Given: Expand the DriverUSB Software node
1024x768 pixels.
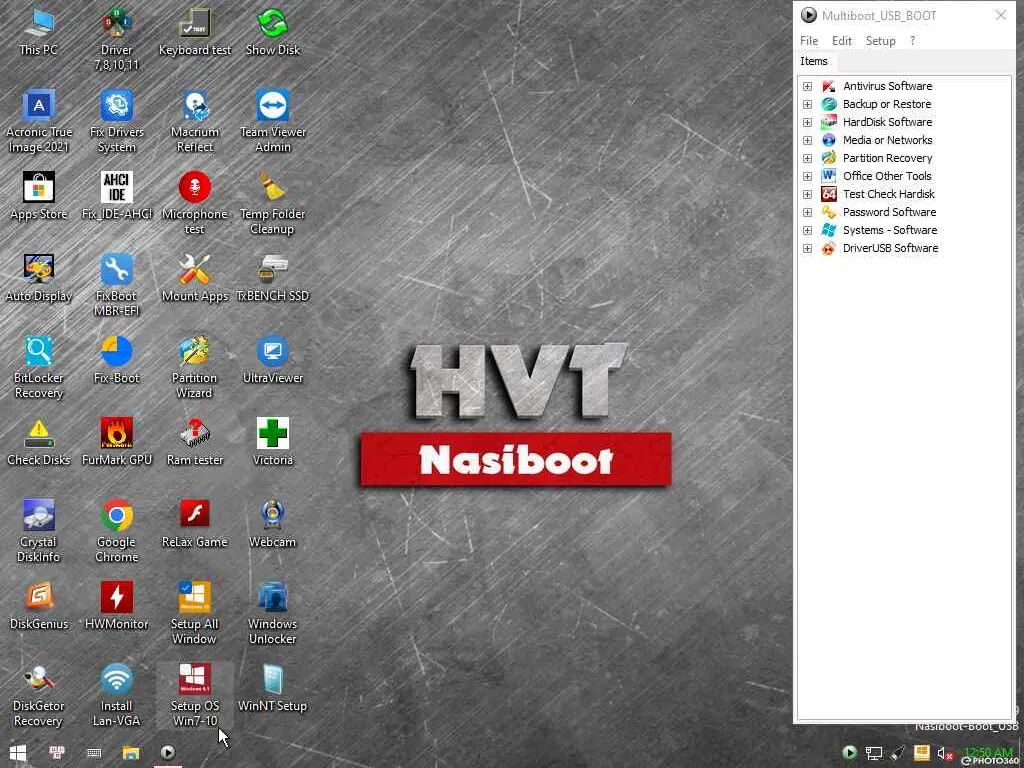Looking at the screenshot, I should click(x=807, y=248).
